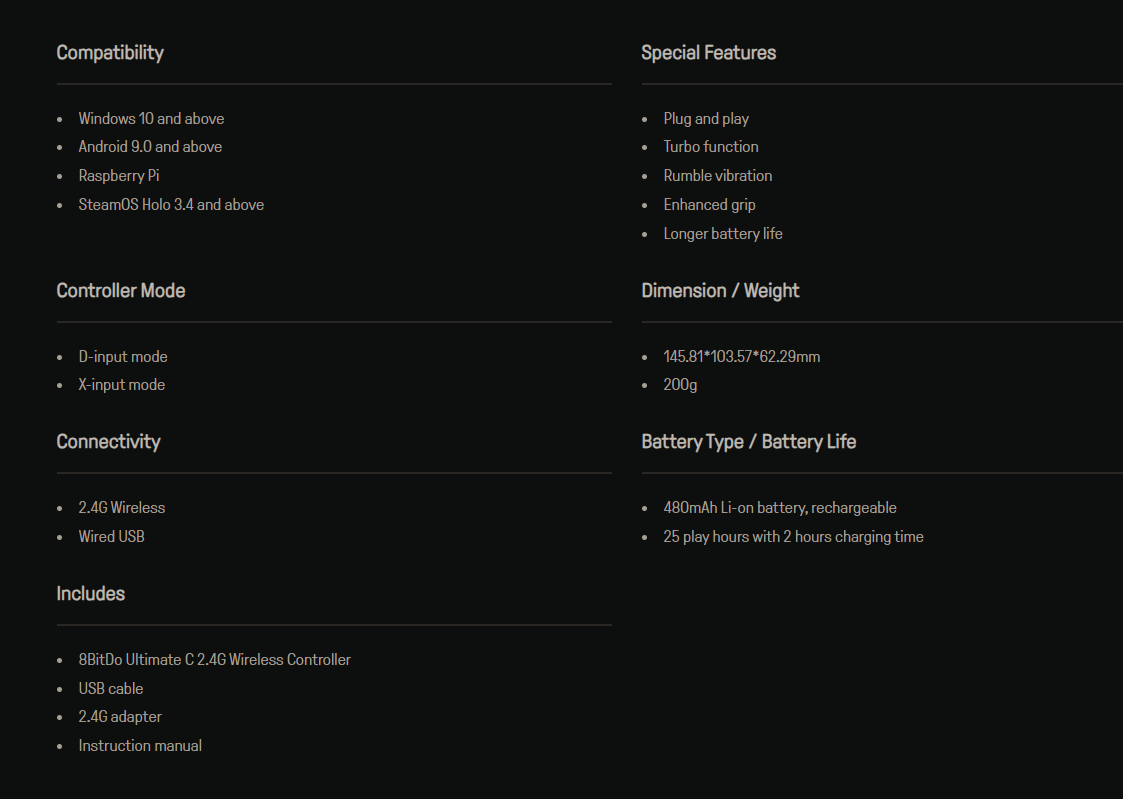Click the Windows 10 and above entry
This screenshot has width=1123, height=799.
(151, 119)
